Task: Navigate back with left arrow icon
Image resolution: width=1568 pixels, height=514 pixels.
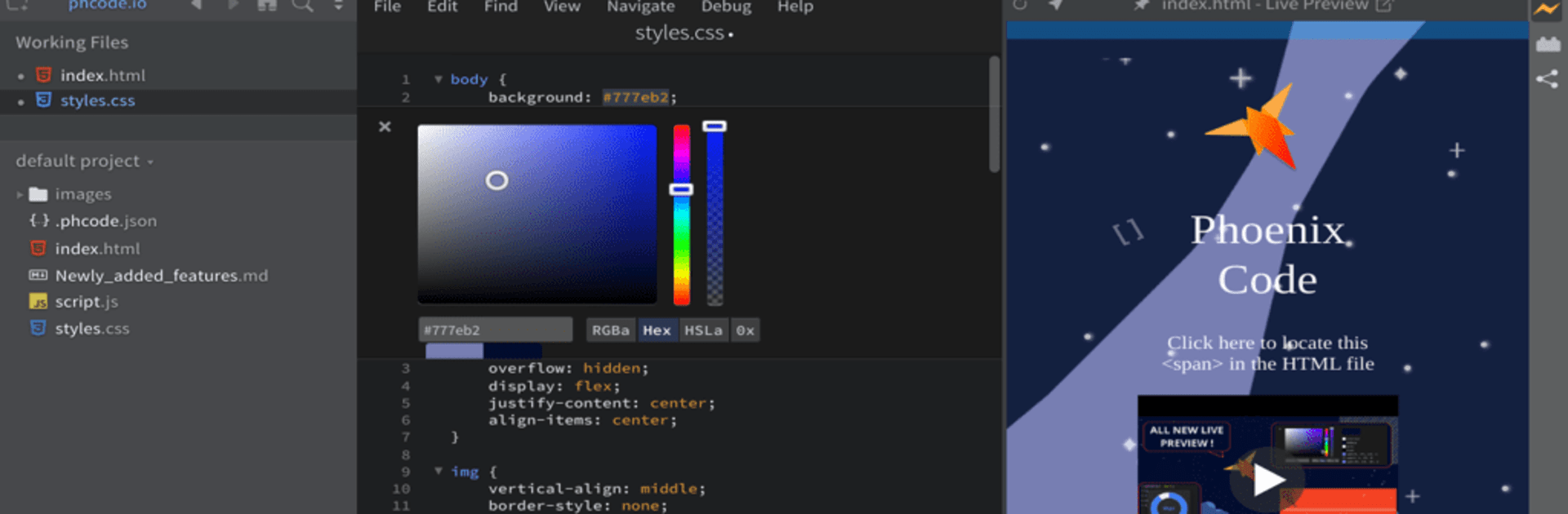Action: [196, 5]
